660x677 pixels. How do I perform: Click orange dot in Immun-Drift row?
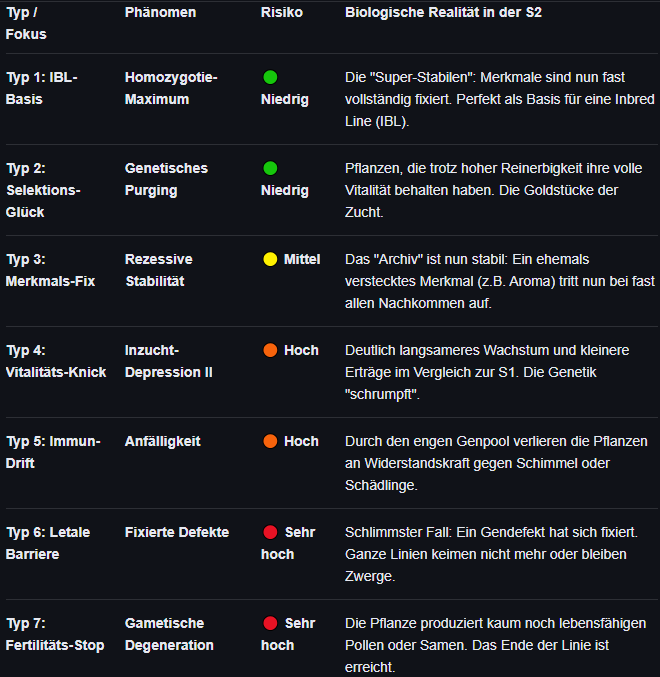coord(270,441)
